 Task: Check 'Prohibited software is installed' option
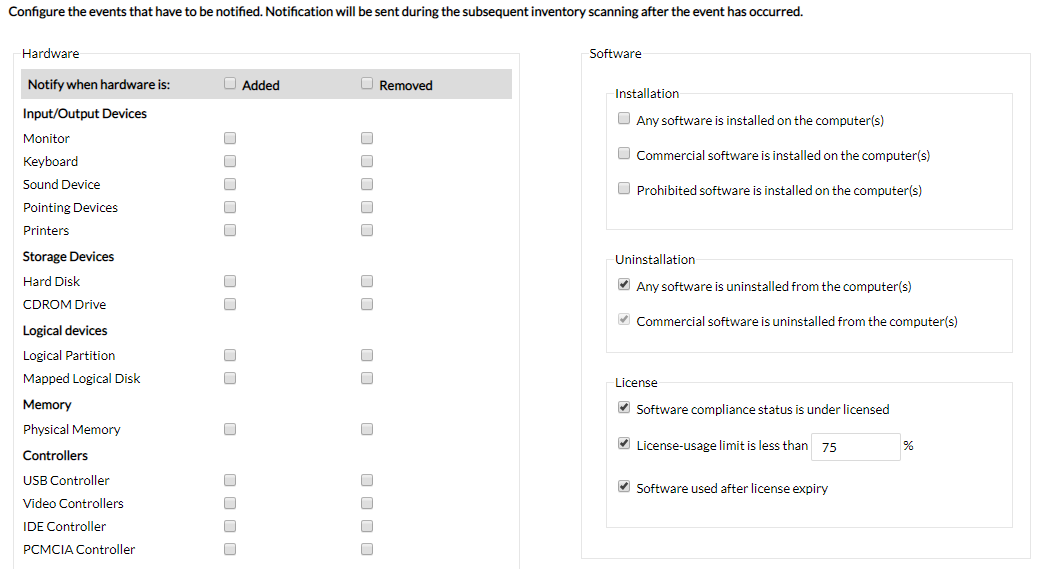tap(624, 189)
